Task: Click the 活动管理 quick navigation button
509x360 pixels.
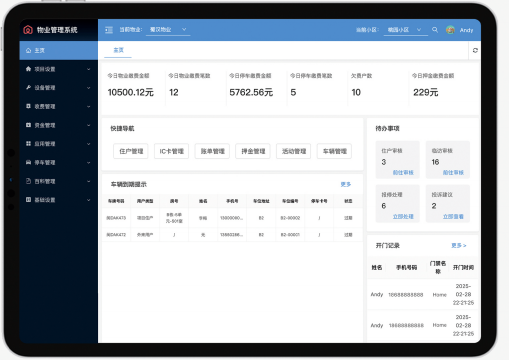Action: click(x=294, y=151)
